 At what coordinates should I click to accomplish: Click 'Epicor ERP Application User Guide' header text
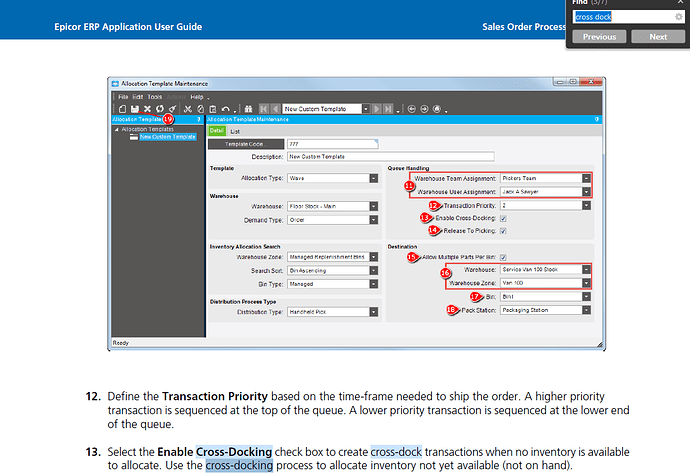pyautogui.click(x=128, y=27)
